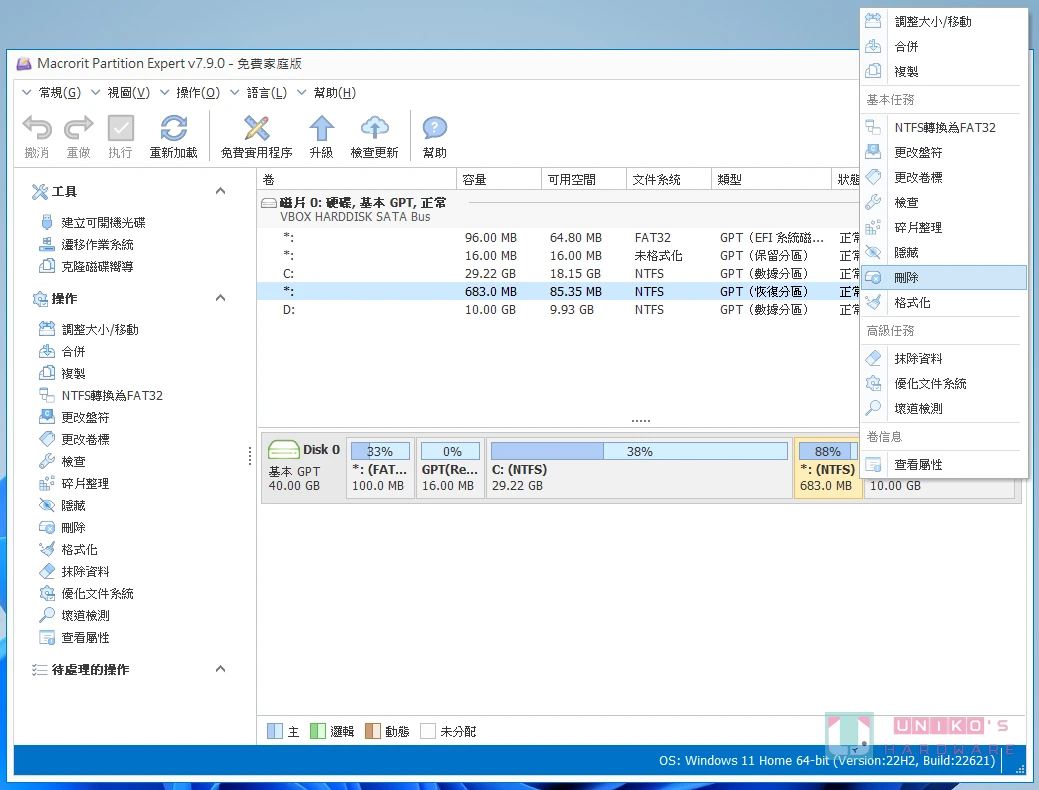Select 克隆磁碟嚮導 in tools sidebar
Image resolution: width=1039 pixels, height=790 pixels.
(86, 266)
